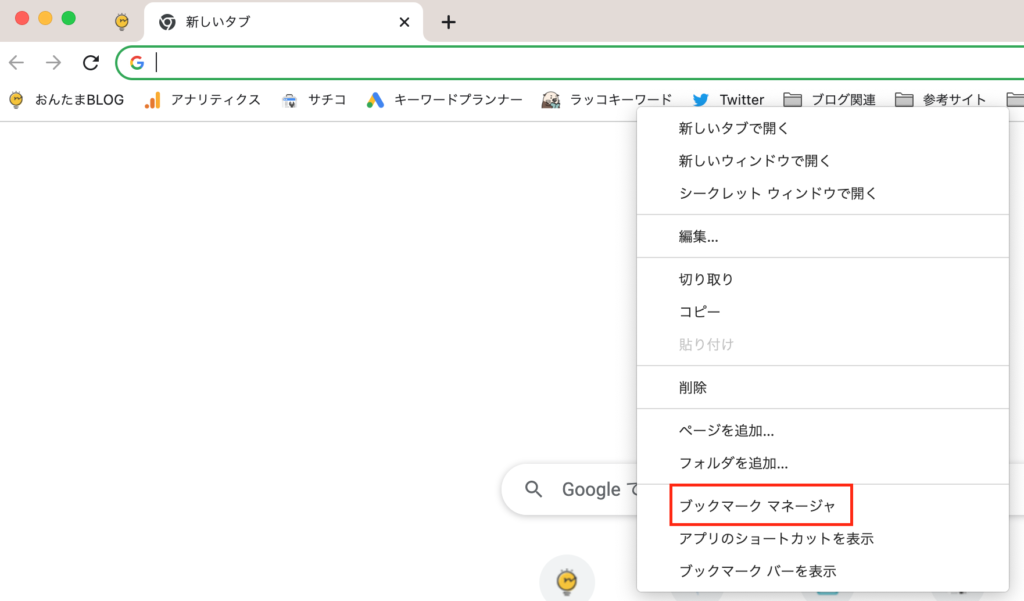Choose フォルダを追加... menu item
The height and width of the screenshot is (601, 1024).
pos(823,463)
